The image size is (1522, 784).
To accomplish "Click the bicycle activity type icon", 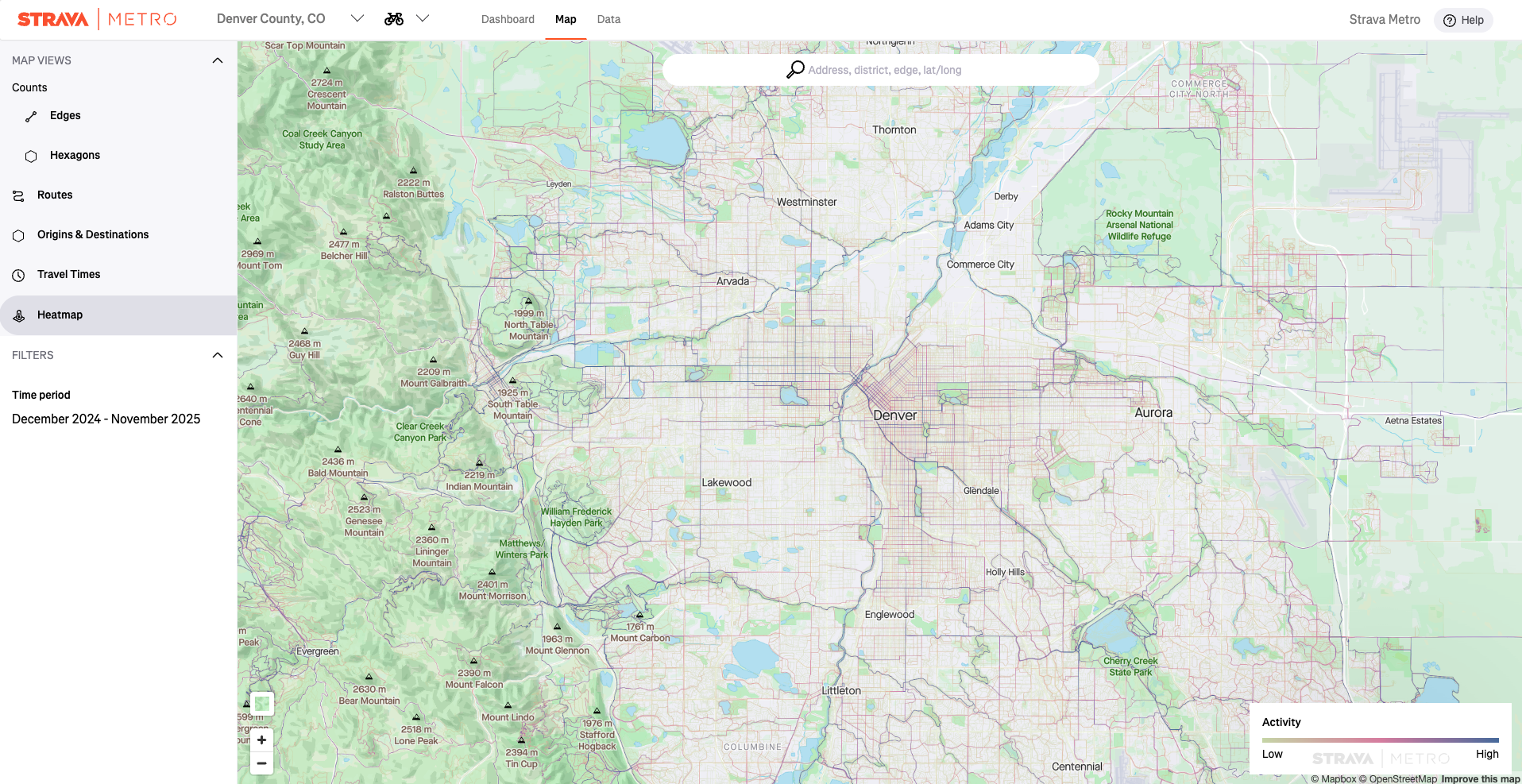I will pos(393,17).
